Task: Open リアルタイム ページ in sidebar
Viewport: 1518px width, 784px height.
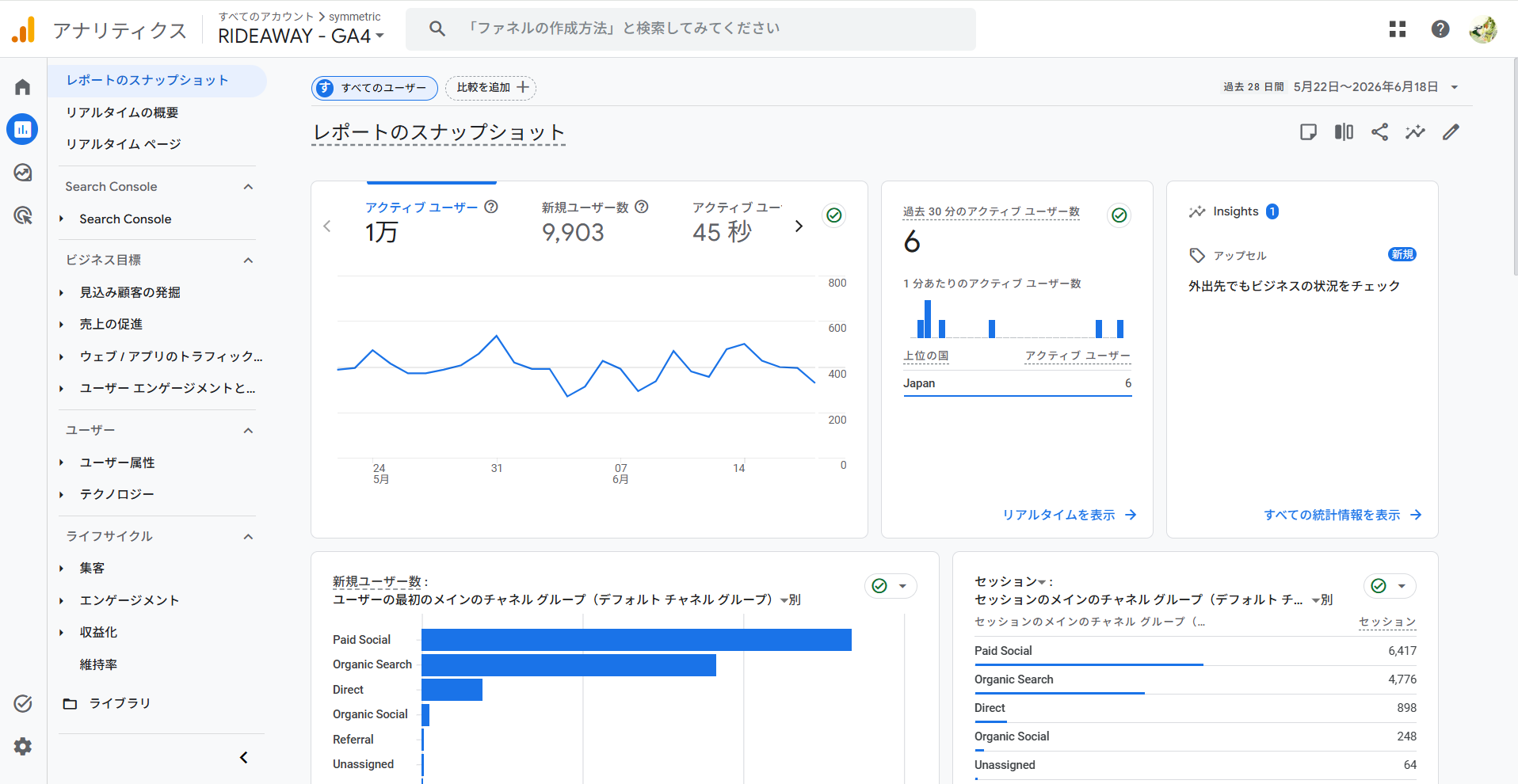Action: [x=124, y=144]
